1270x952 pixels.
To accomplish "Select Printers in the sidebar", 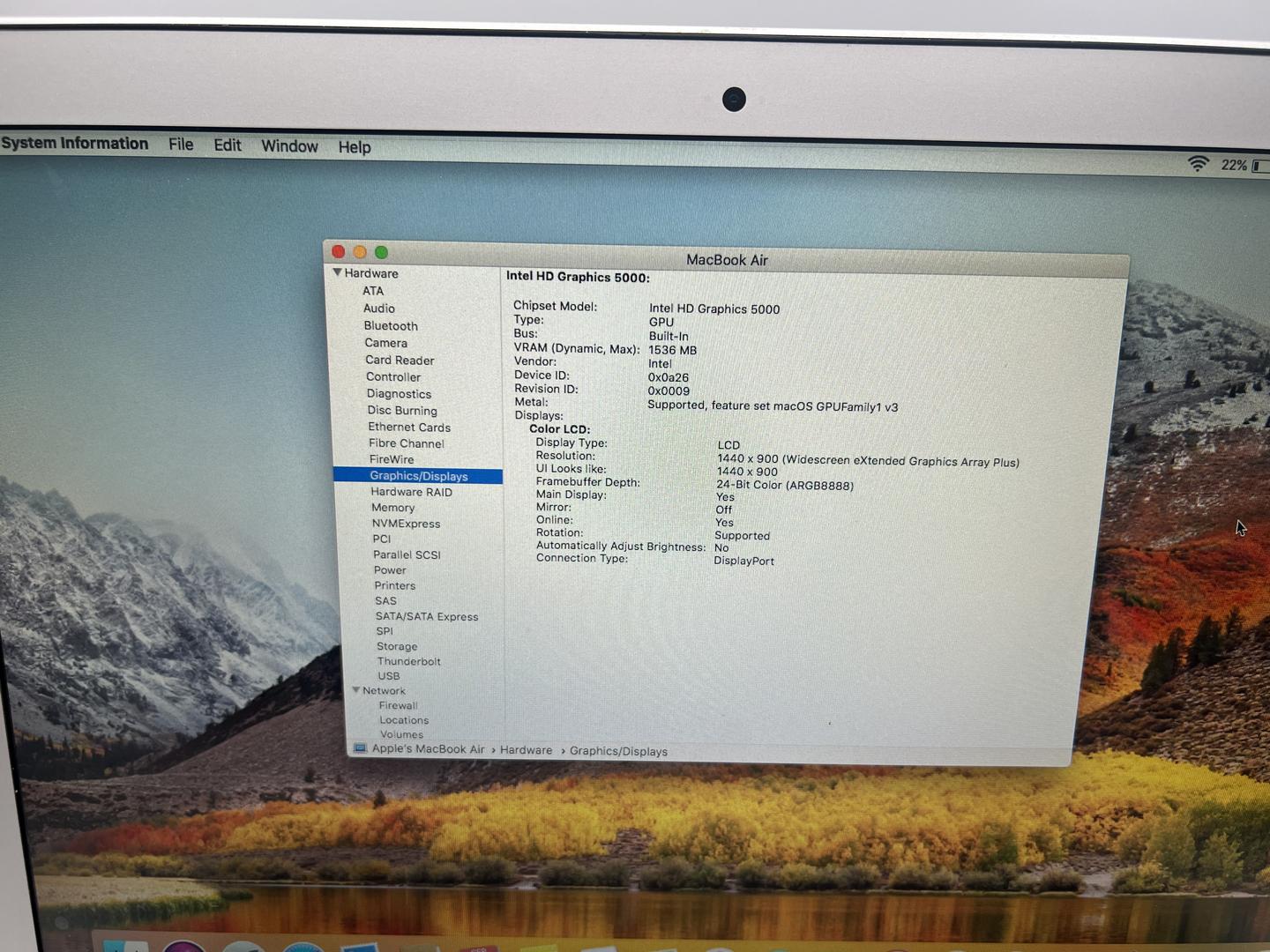I will (x=394, y=585).
